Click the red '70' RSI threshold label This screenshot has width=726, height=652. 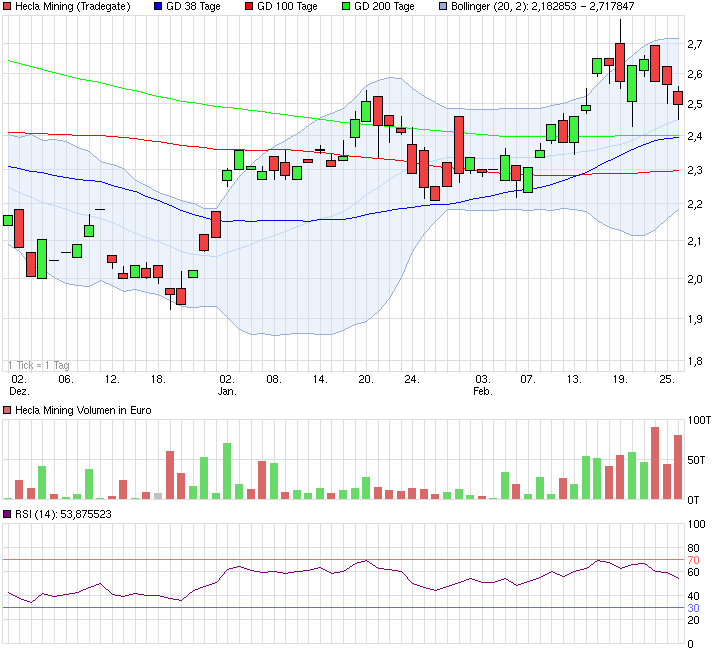coord(693,560)
